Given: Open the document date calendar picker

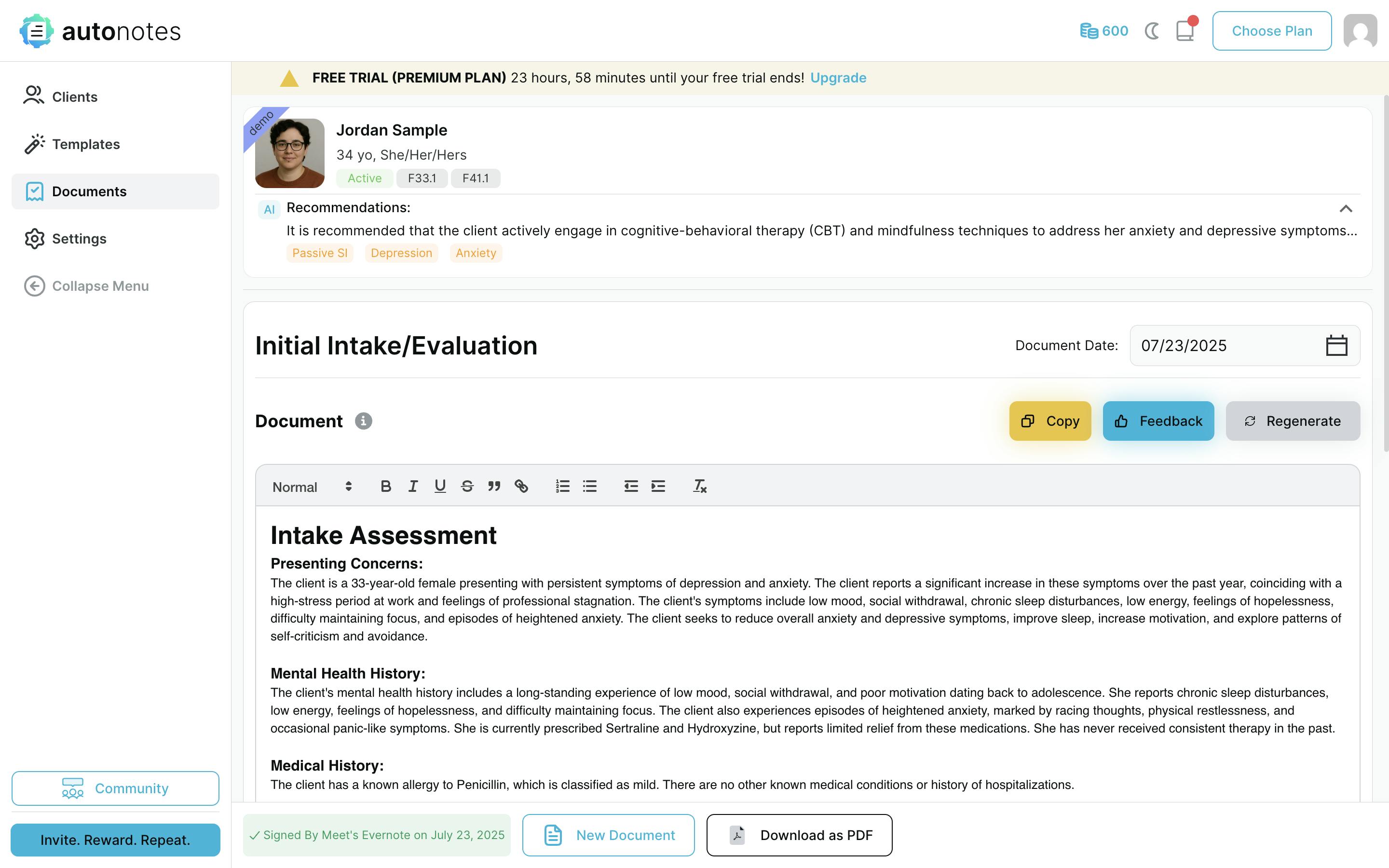Looking at the screenshot, I should pyautogui.click(x=1336, y=346).
